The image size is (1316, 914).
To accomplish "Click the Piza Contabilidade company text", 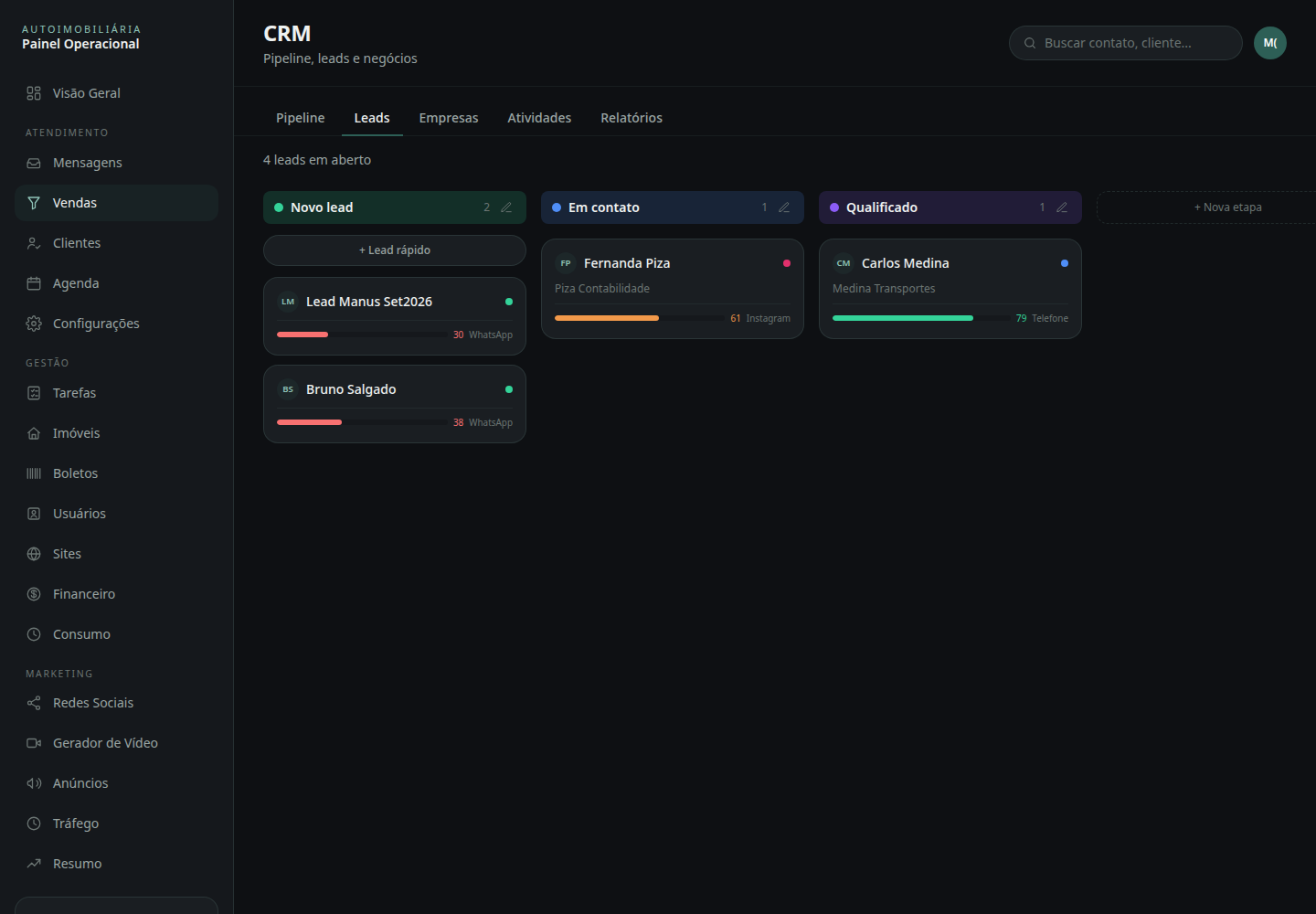I will 602,289.
